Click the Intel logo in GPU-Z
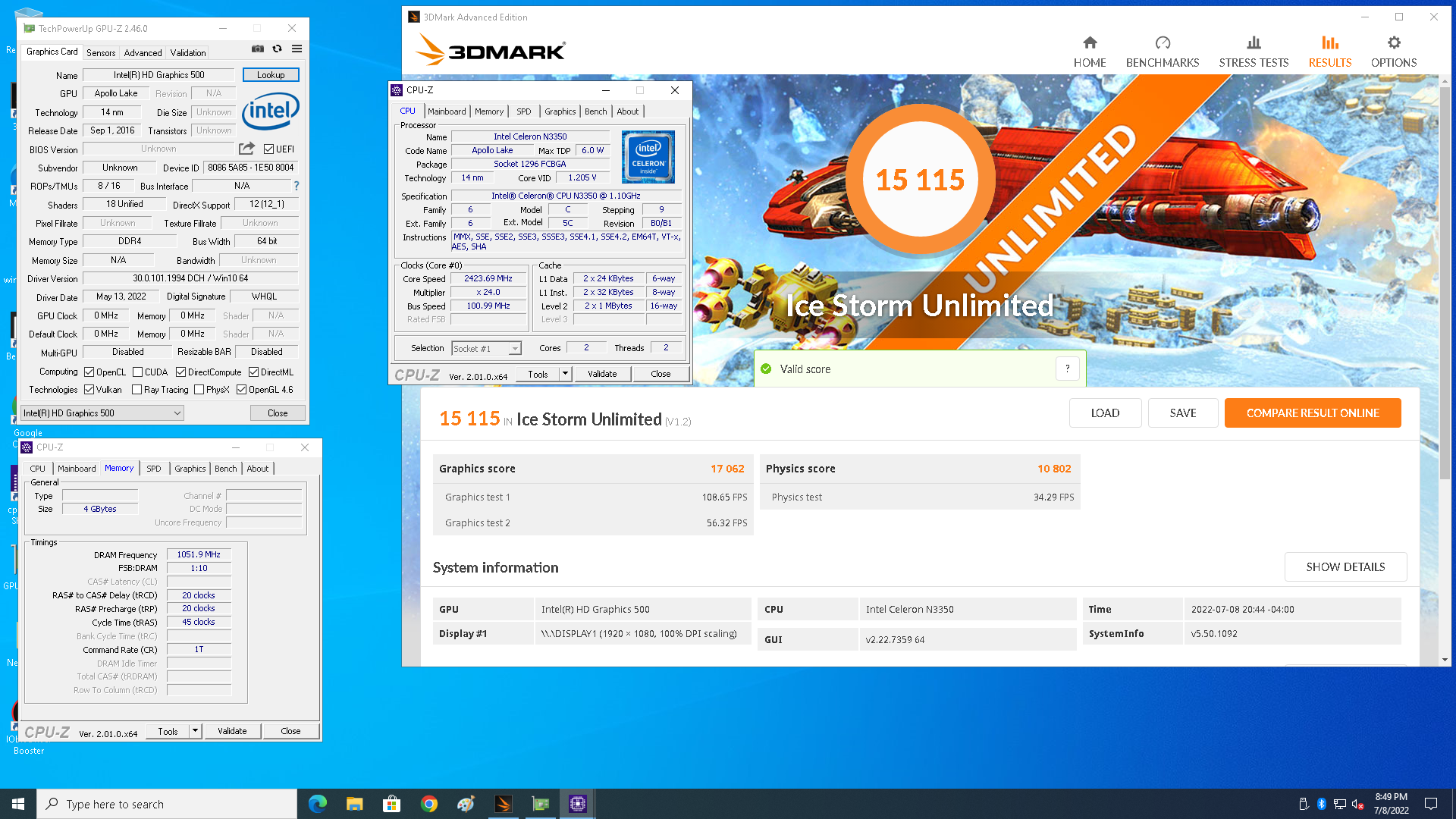This screenshot has height=819, width=1456. click(x=271, y=111)
